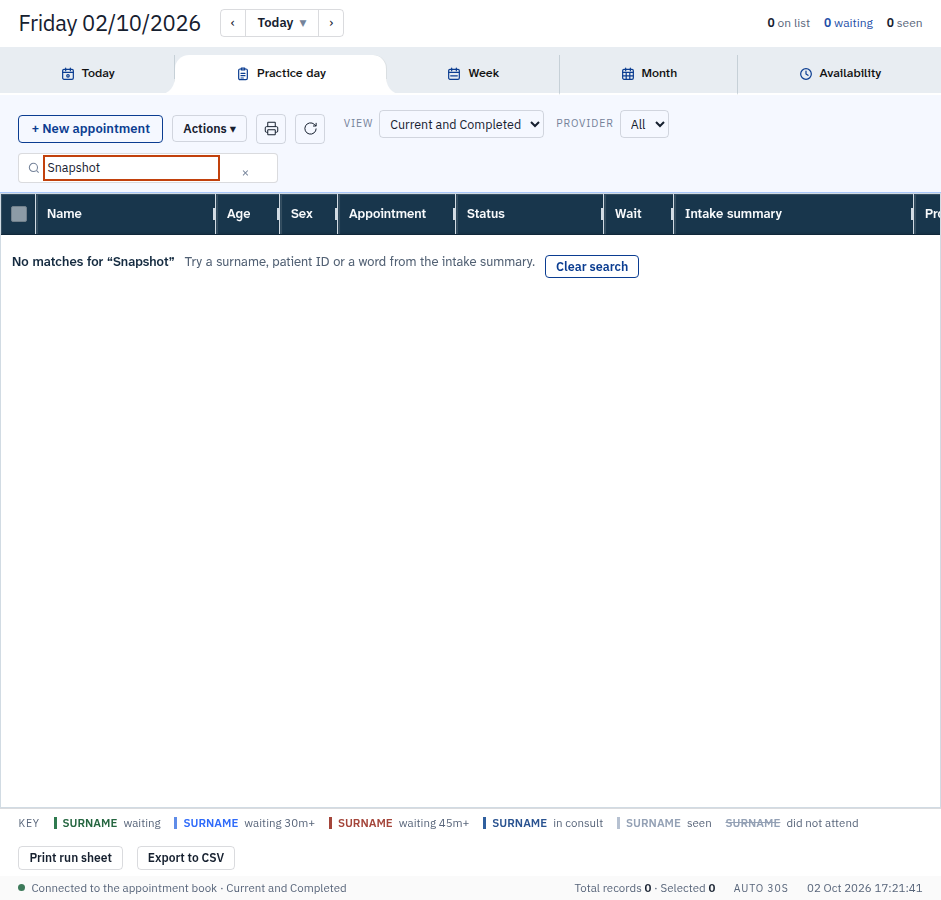The height and width of the screenshot is (900, 941).
Task: Go to next day arrow
Action: [x=331, y=23]
